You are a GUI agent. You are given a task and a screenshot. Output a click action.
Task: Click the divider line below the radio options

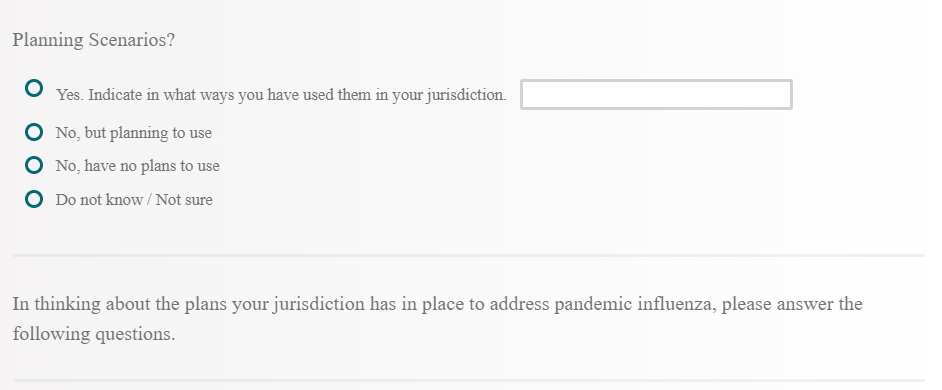point(469,255)
